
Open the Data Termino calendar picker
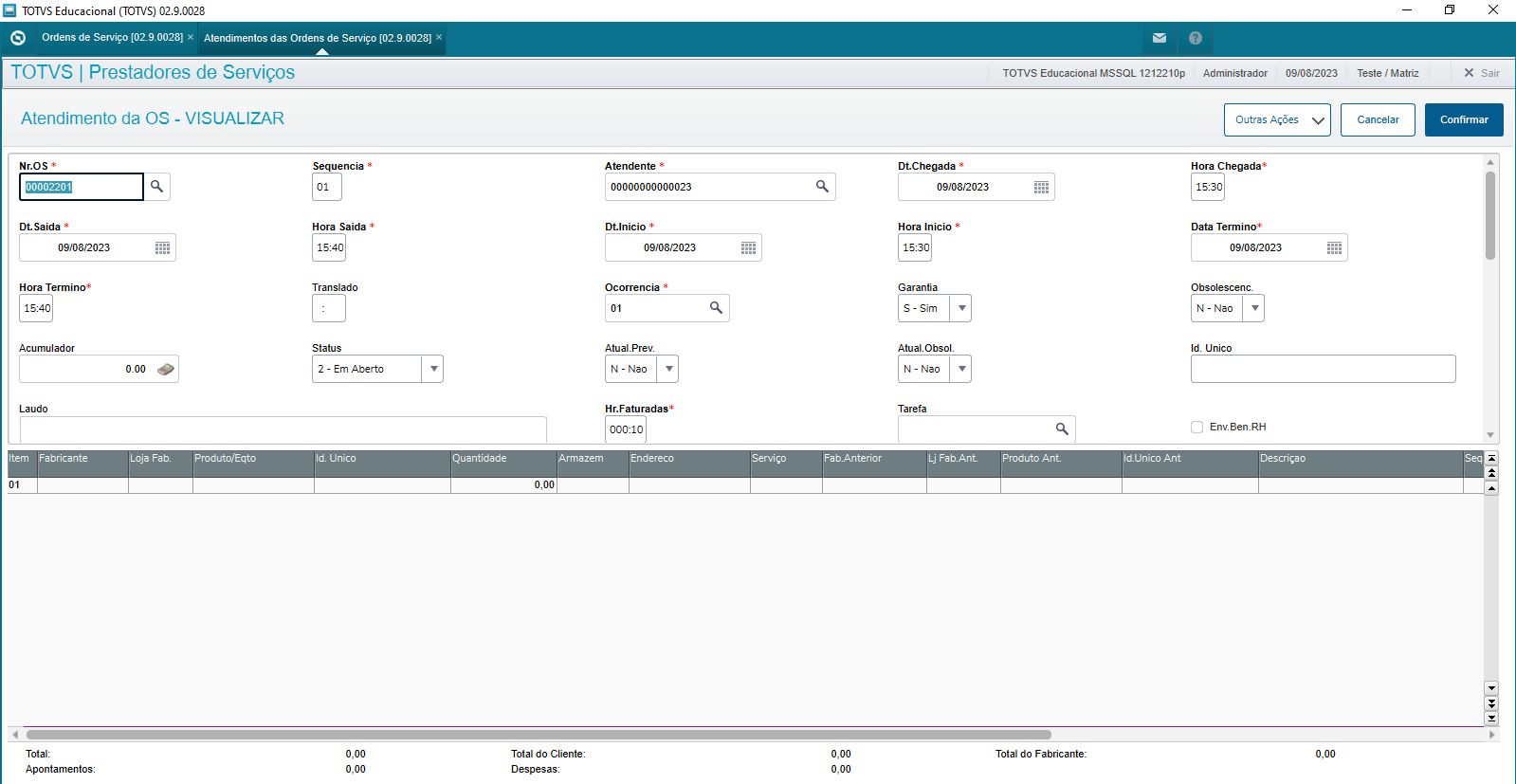pyautogui.click(x=1334, y=248)
